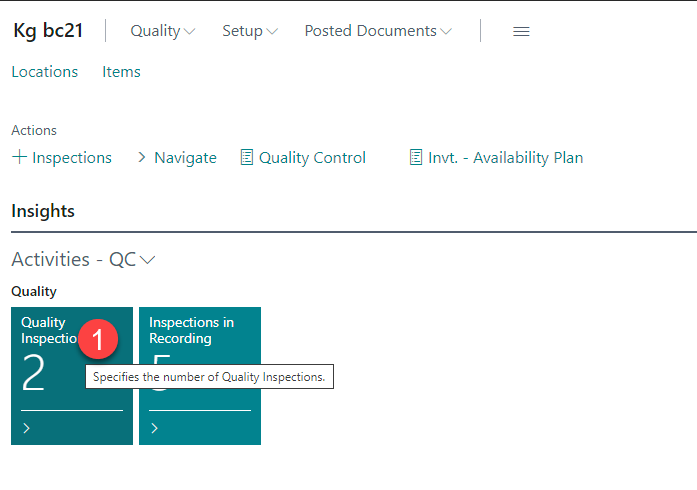Click the report icon beside Invt. - Availability Plan
The width and height of the screenshot is (697, 490).
(x=416, y=158)
